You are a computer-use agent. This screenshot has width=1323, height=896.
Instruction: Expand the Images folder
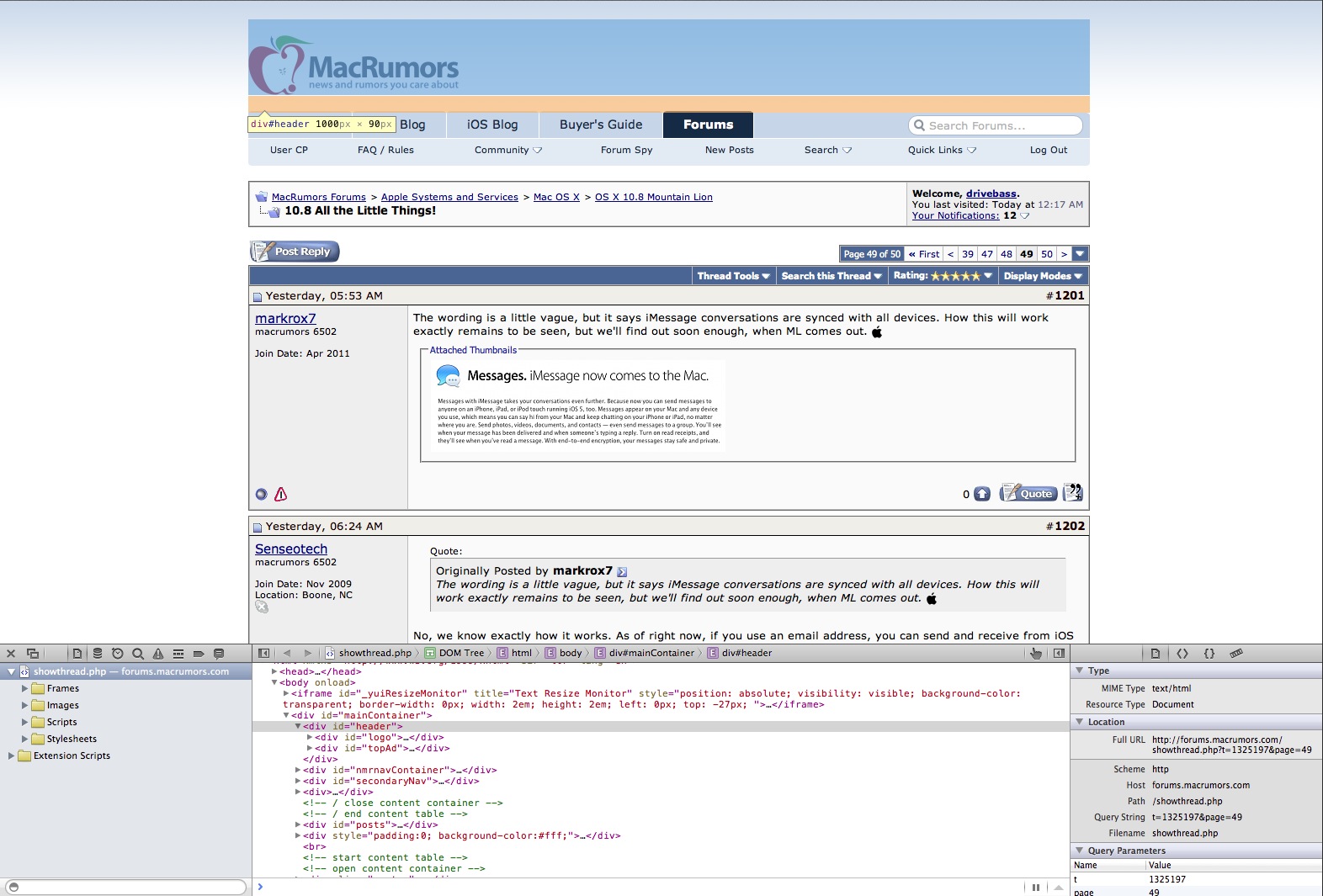click(24, 705)
